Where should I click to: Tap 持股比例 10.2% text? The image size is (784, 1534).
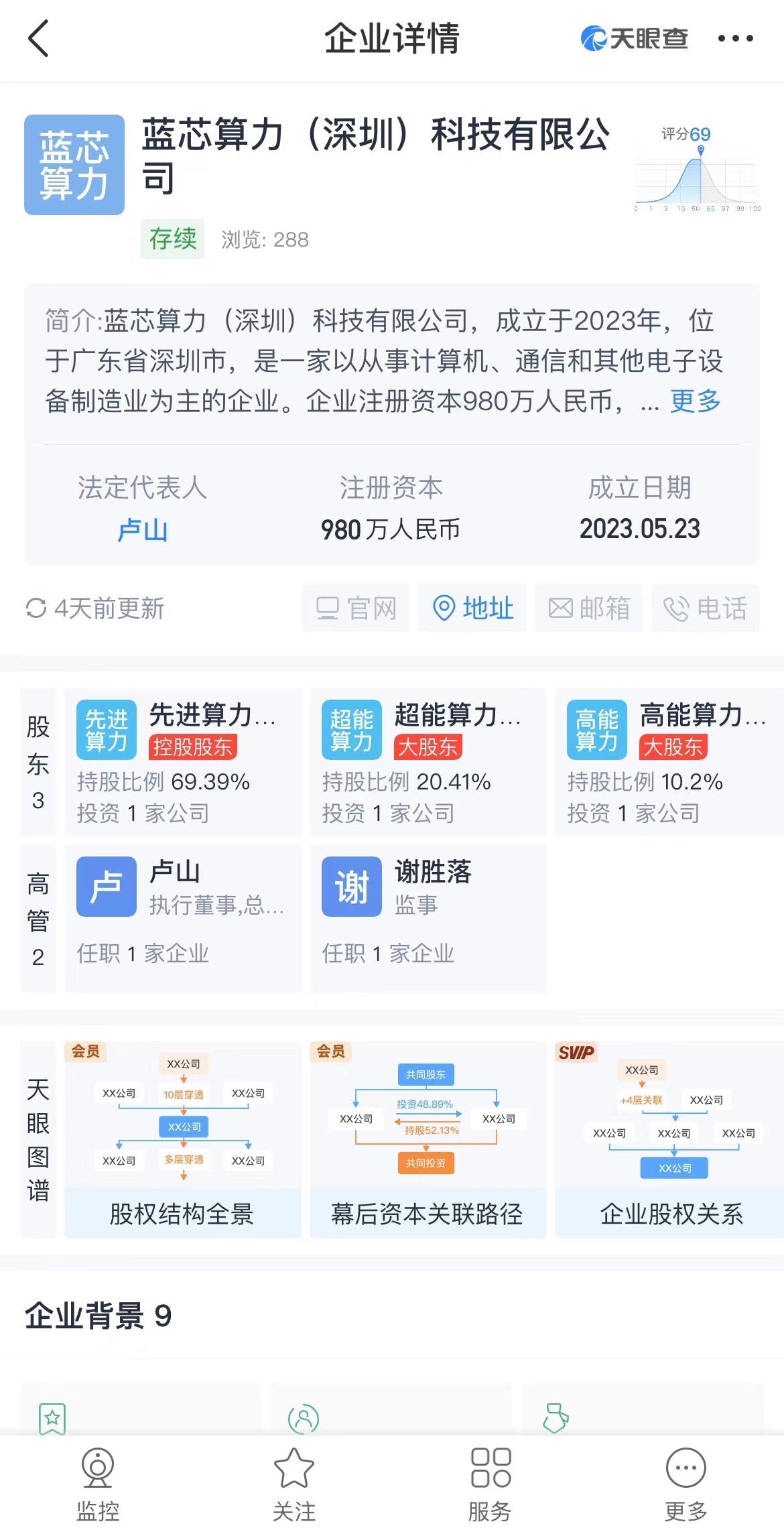645,781
